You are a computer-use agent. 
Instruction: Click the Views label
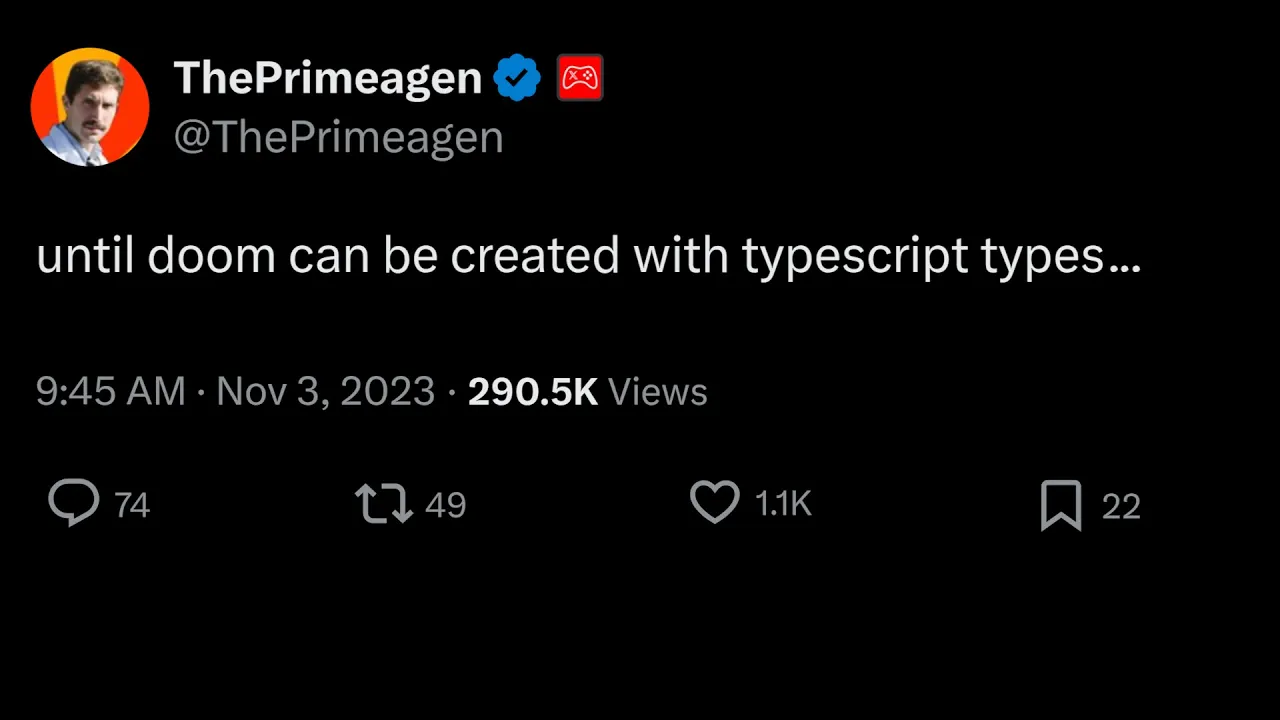tap(657, 391)
